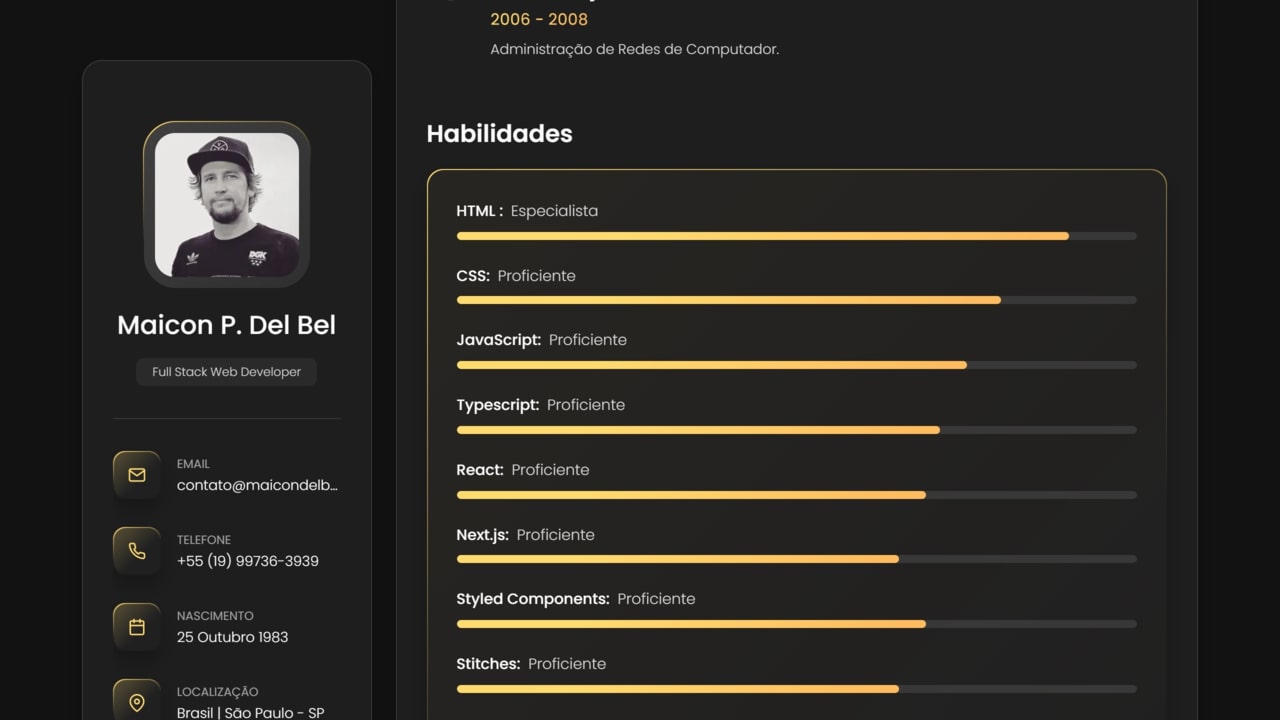Screen dimensions: 1280x720
Task: Click the email envelope icon
Action: 137,475
